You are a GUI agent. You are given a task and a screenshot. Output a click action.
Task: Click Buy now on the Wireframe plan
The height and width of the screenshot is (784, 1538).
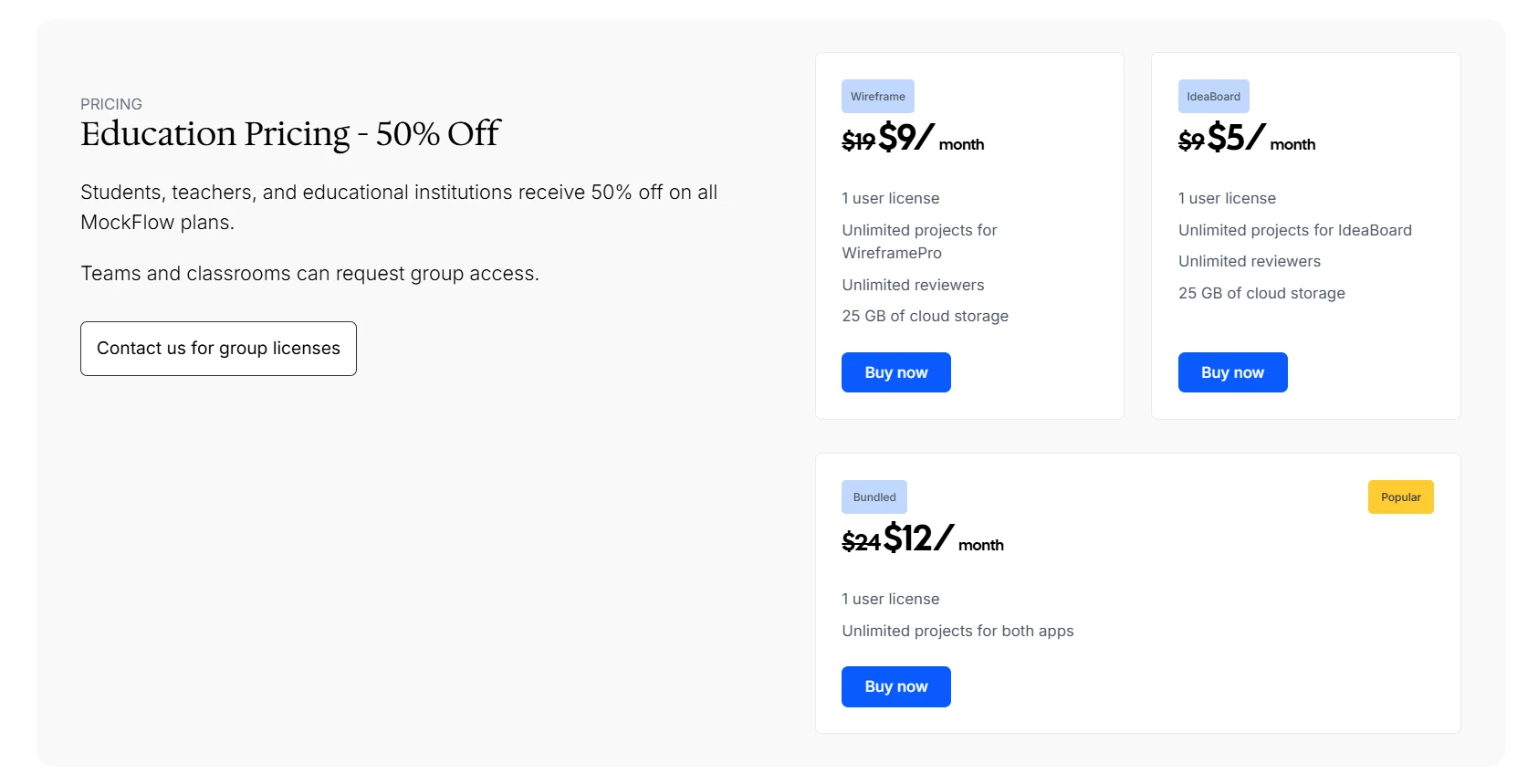point(895,371)
